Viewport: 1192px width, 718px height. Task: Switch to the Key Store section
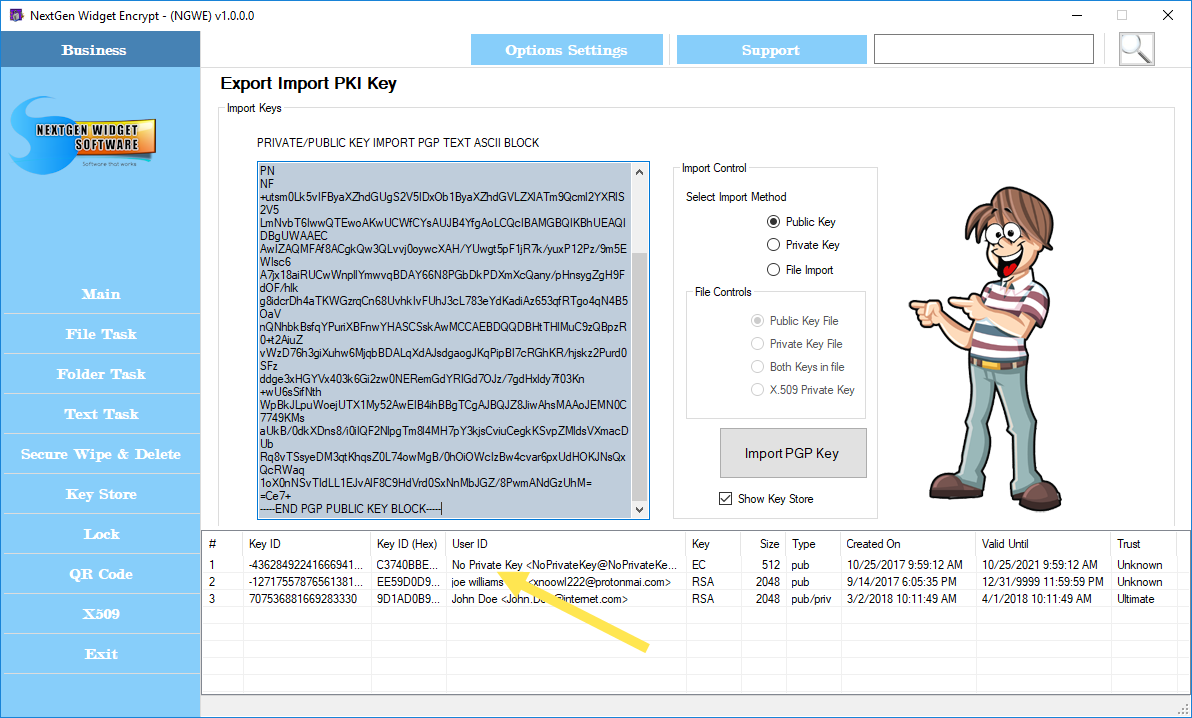click(x=101, y=494)
